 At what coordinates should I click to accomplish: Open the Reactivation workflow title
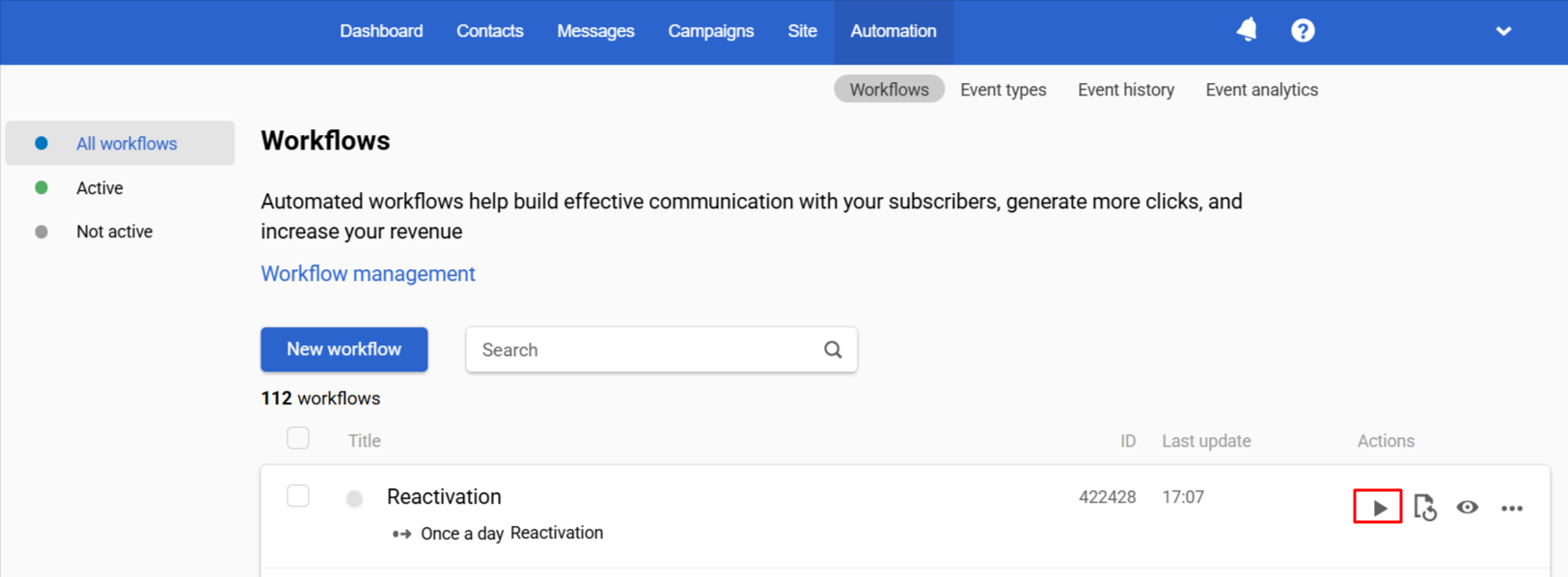pyautogui.click(x=444, y=497)
